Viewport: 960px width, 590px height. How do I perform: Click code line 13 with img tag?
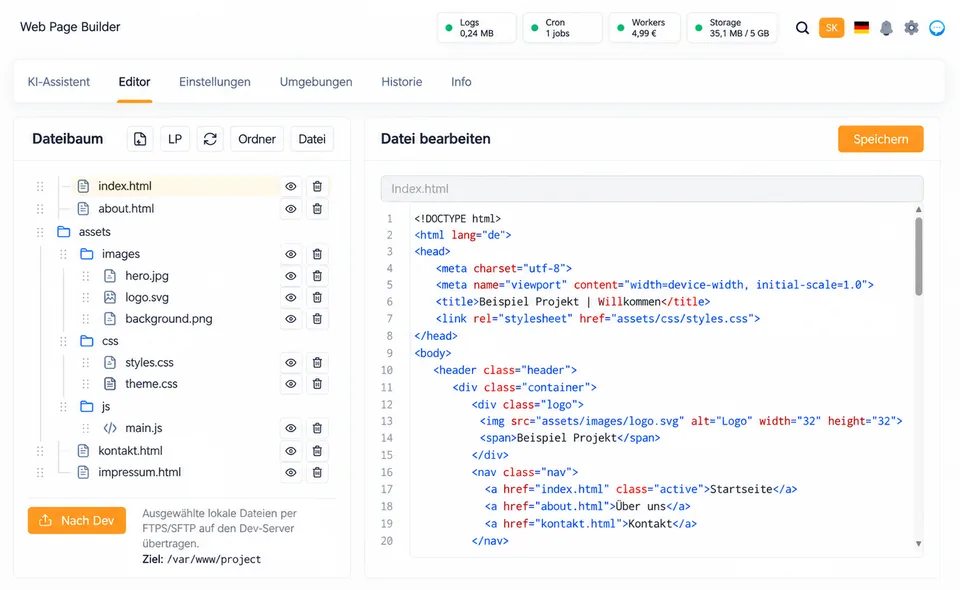tap(691, 421)
